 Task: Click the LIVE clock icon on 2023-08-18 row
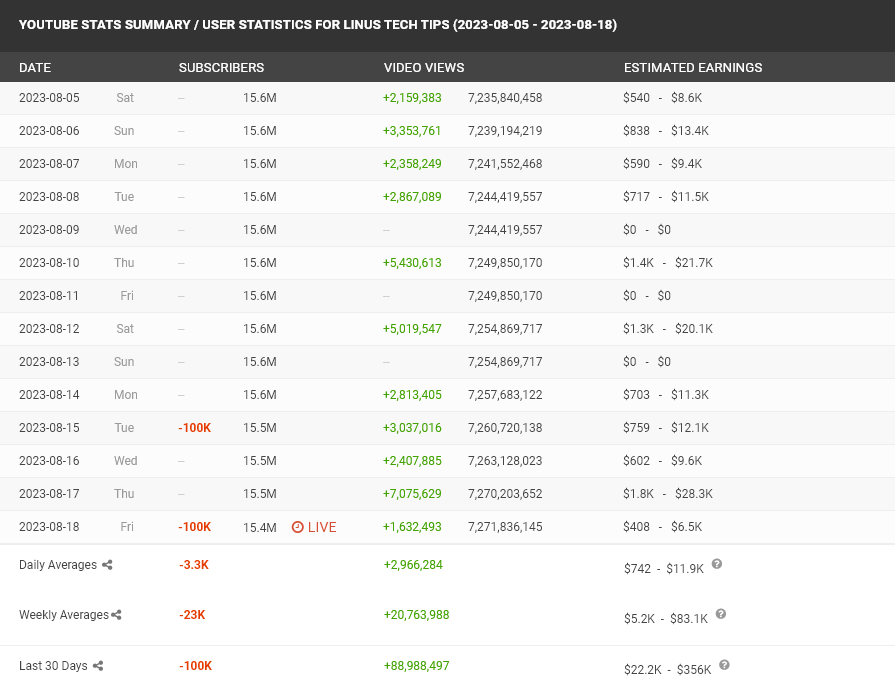(297, 527)
